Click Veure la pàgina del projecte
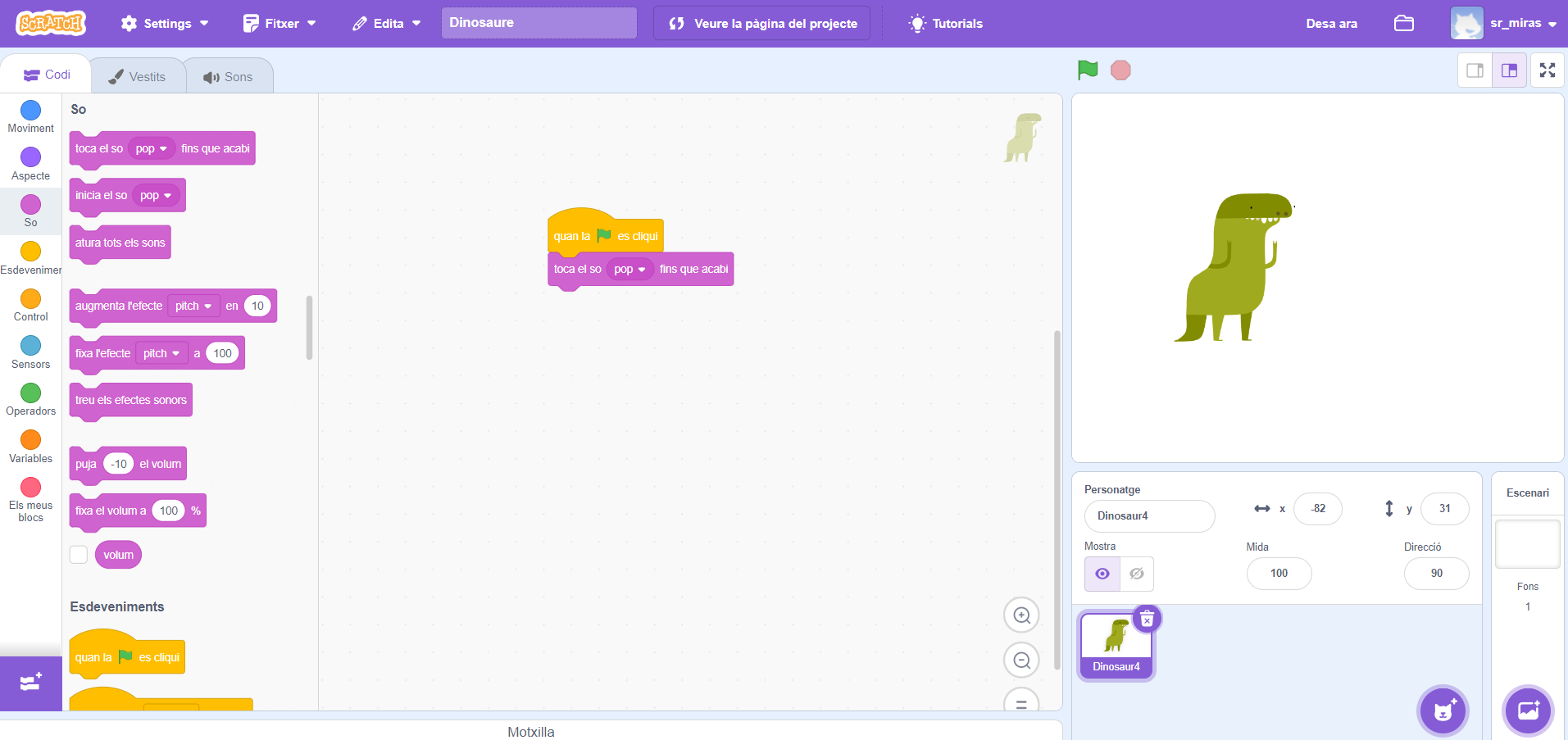The height and width of the screenshot is (740, 1568). tap(762, 23)
